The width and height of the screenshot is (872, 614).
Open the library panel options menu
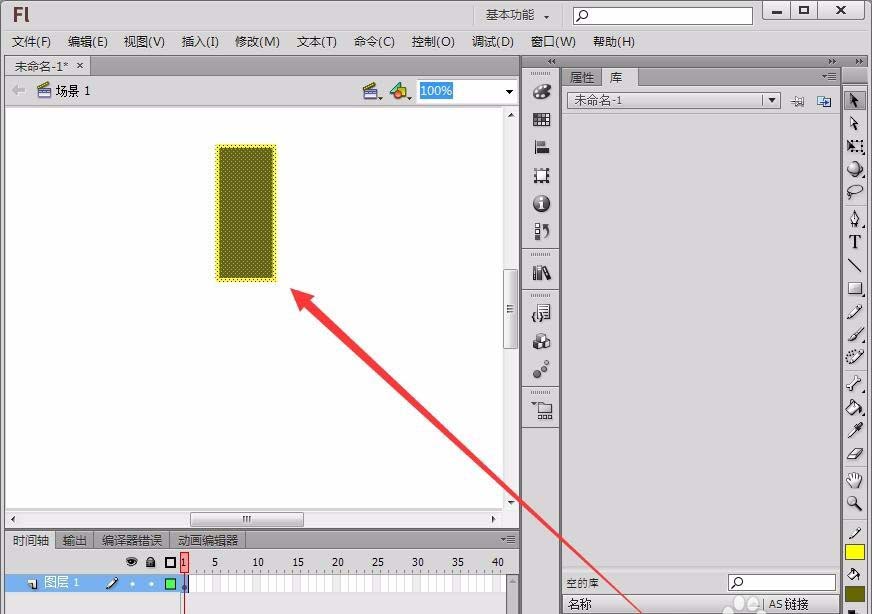[x=829, y=76]
